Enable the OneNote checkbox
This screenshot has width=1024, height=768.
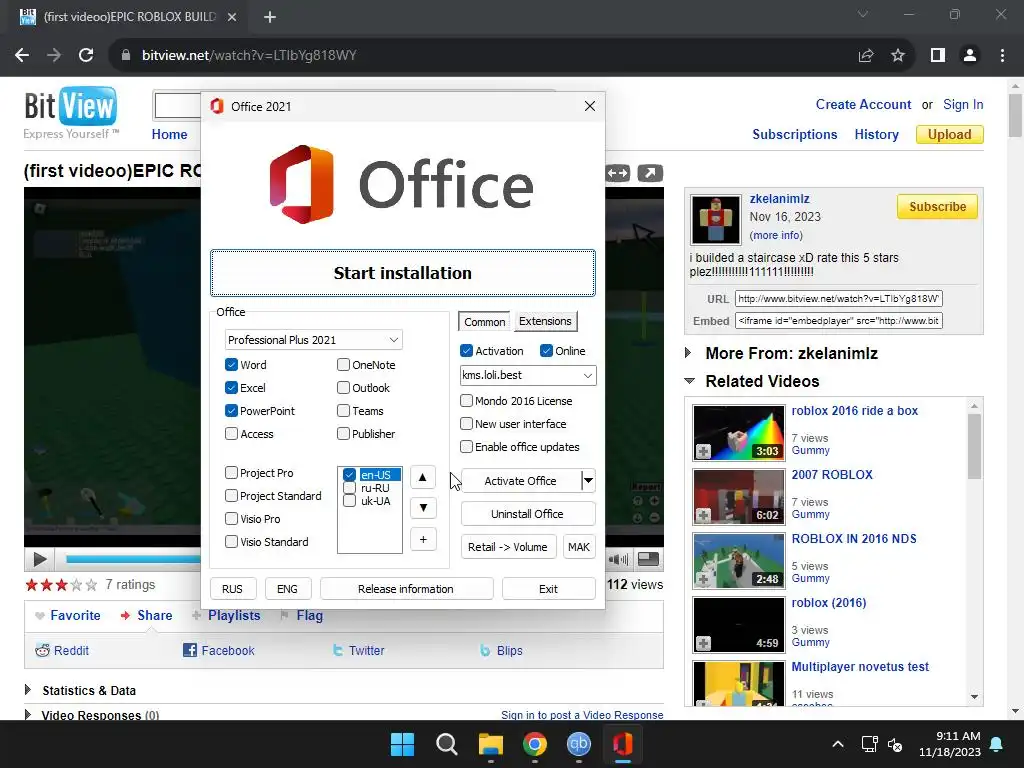(344, 364)
